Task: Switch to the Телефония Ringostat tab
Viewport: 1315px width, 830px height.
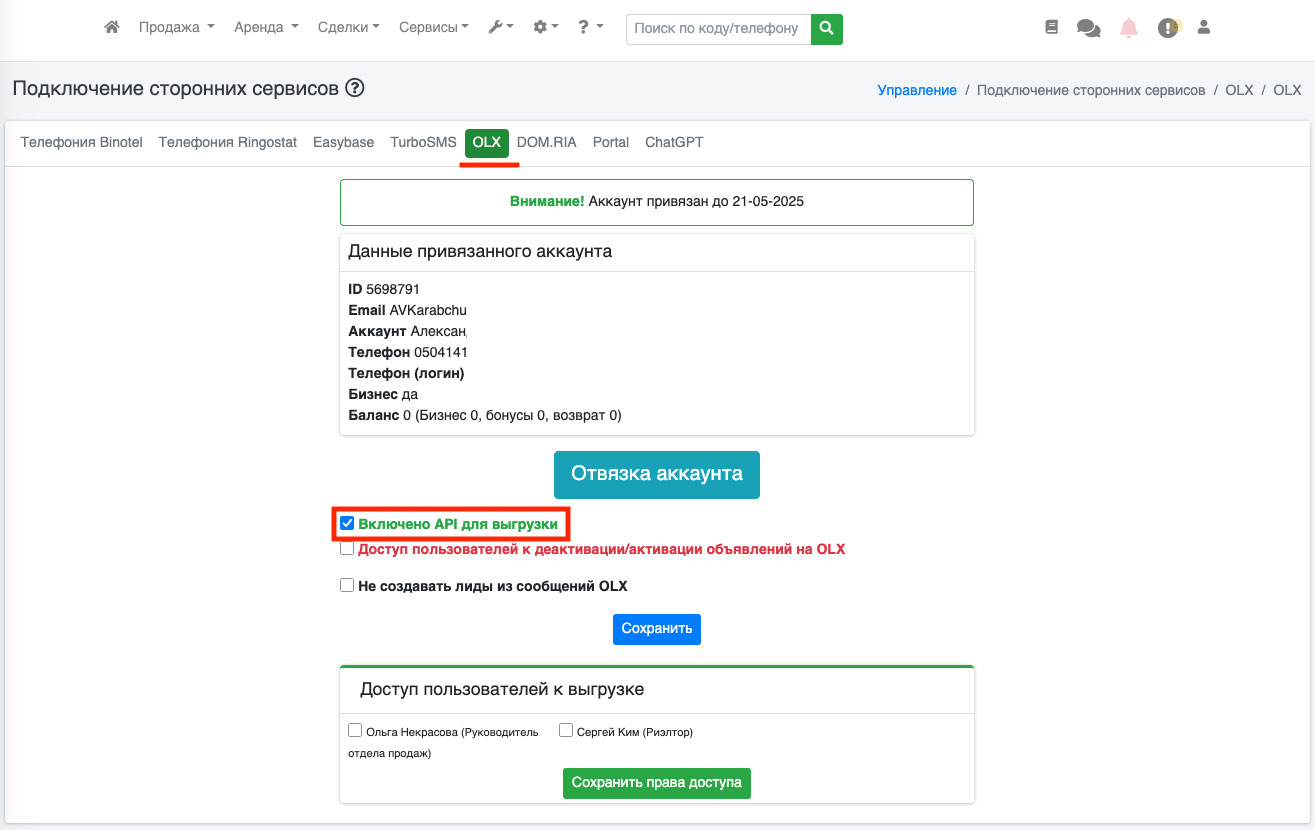Action: pyautogui.click(x=228, y=142)
